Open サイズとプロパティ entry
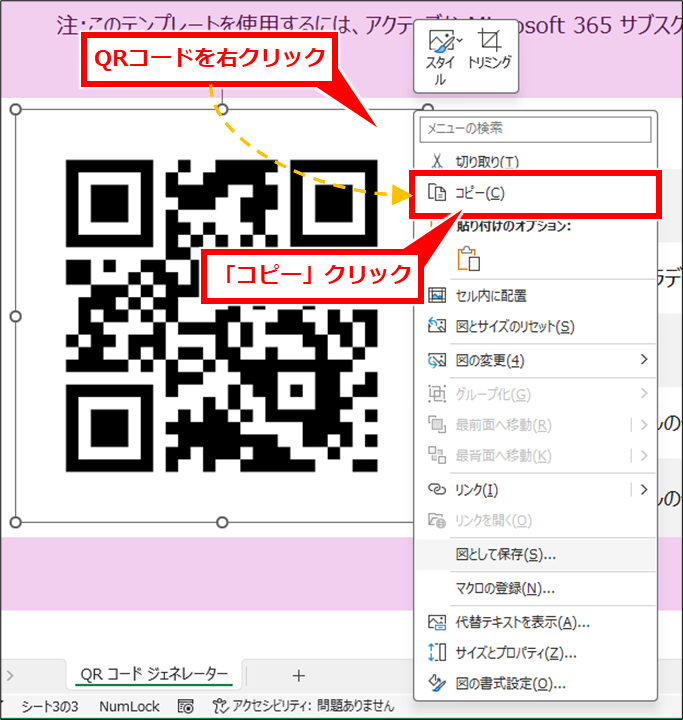Image resolution: width=683 pixels, height=720 pixels. [x=535, y=652]
